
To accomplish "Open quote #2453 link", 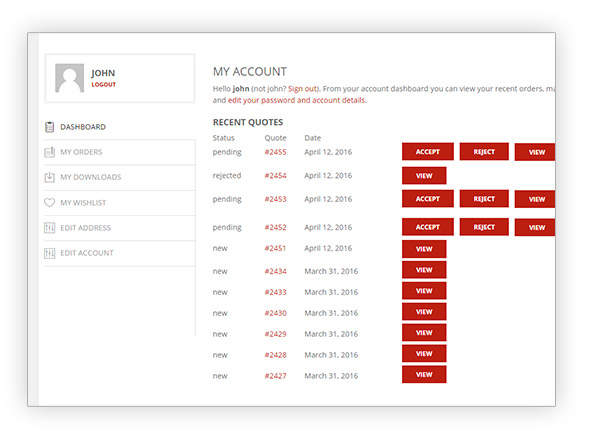I will click(x=276, y=199).
